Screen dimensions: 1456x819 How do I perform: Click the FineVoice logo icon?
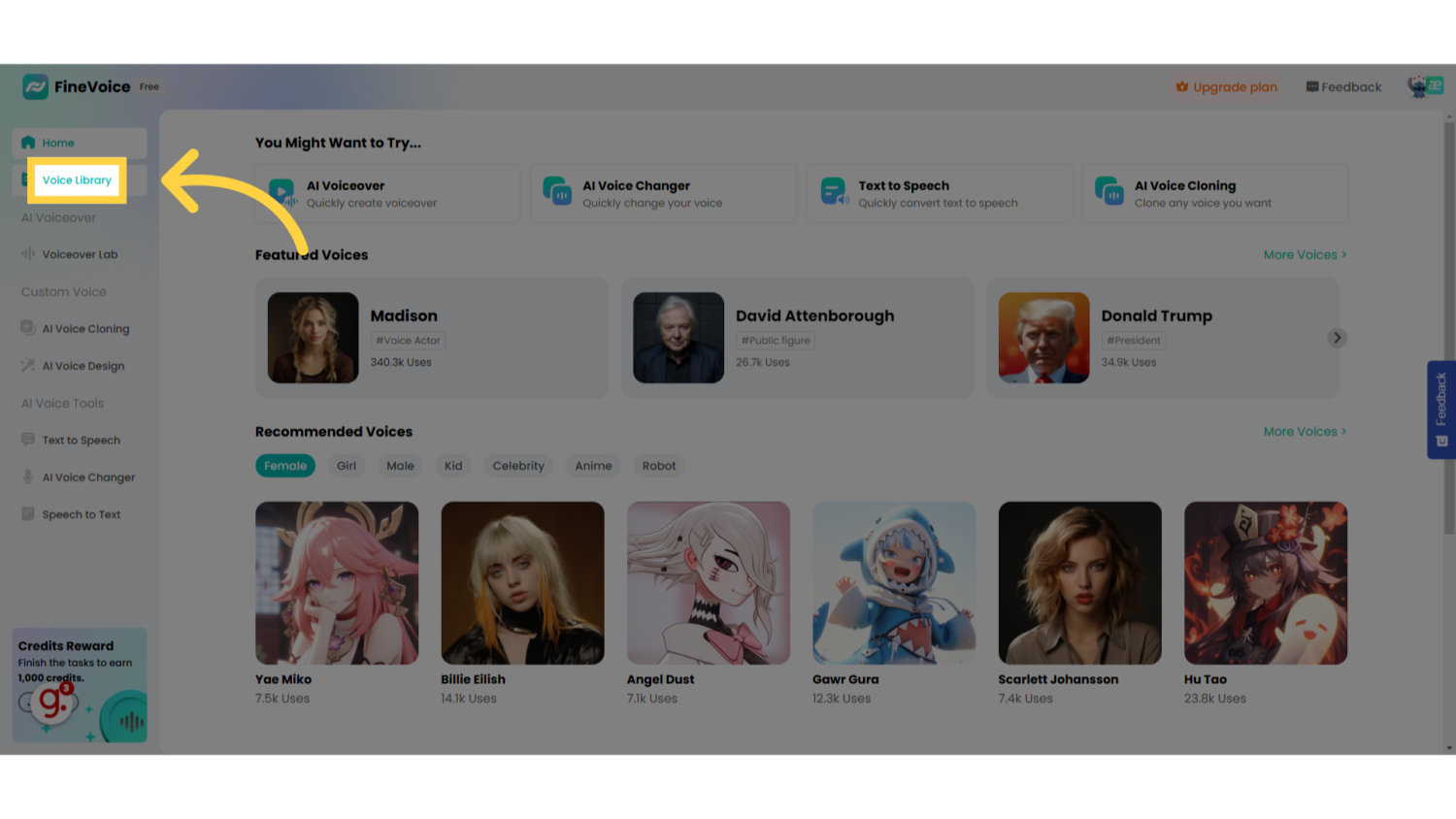click(x=36, y=86)
